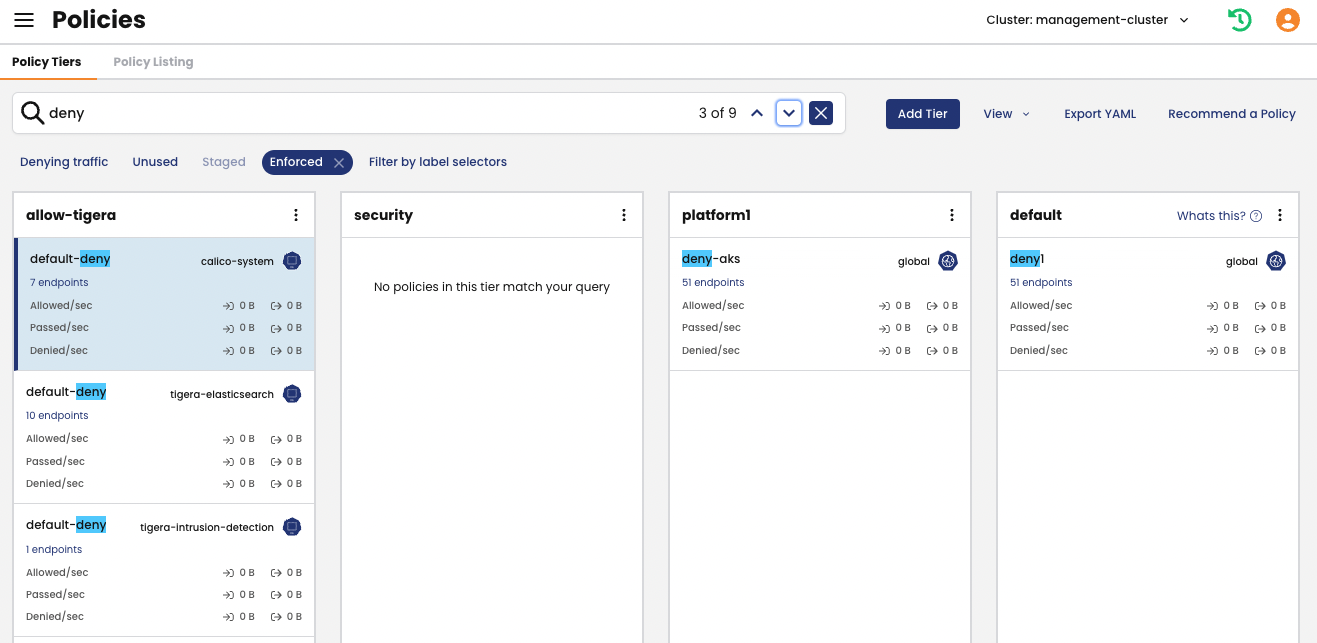Viewport: 1317px width, 643px height.
Task: Clear the search with the X button
Action: tap(821, 113)
